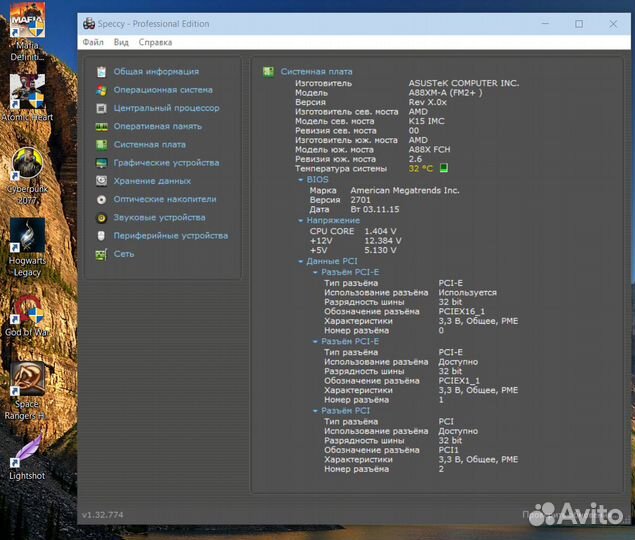Viewport: 635px width, 540px height.
Task: Click the Системная плата heading in details pane
Action: click(316, 72)
